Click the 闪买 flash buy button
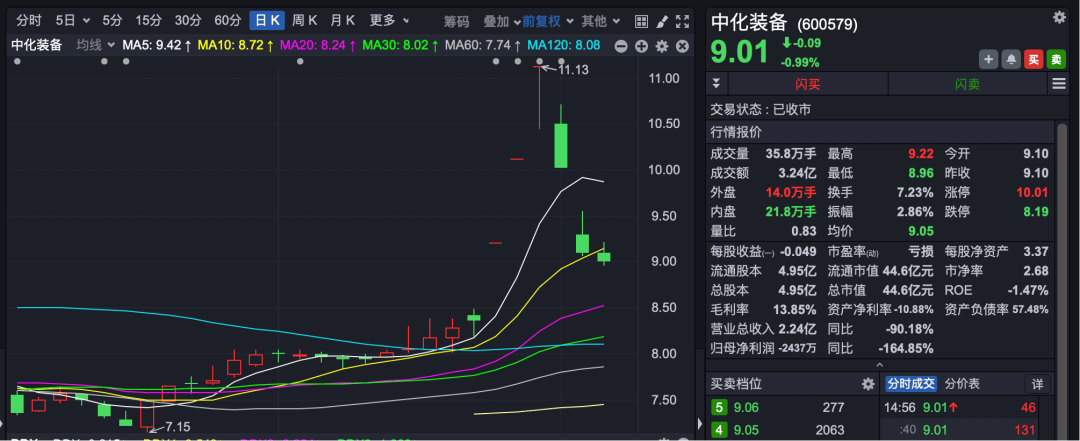This screenshot has width=1080, height=441. tap(808, 84)
